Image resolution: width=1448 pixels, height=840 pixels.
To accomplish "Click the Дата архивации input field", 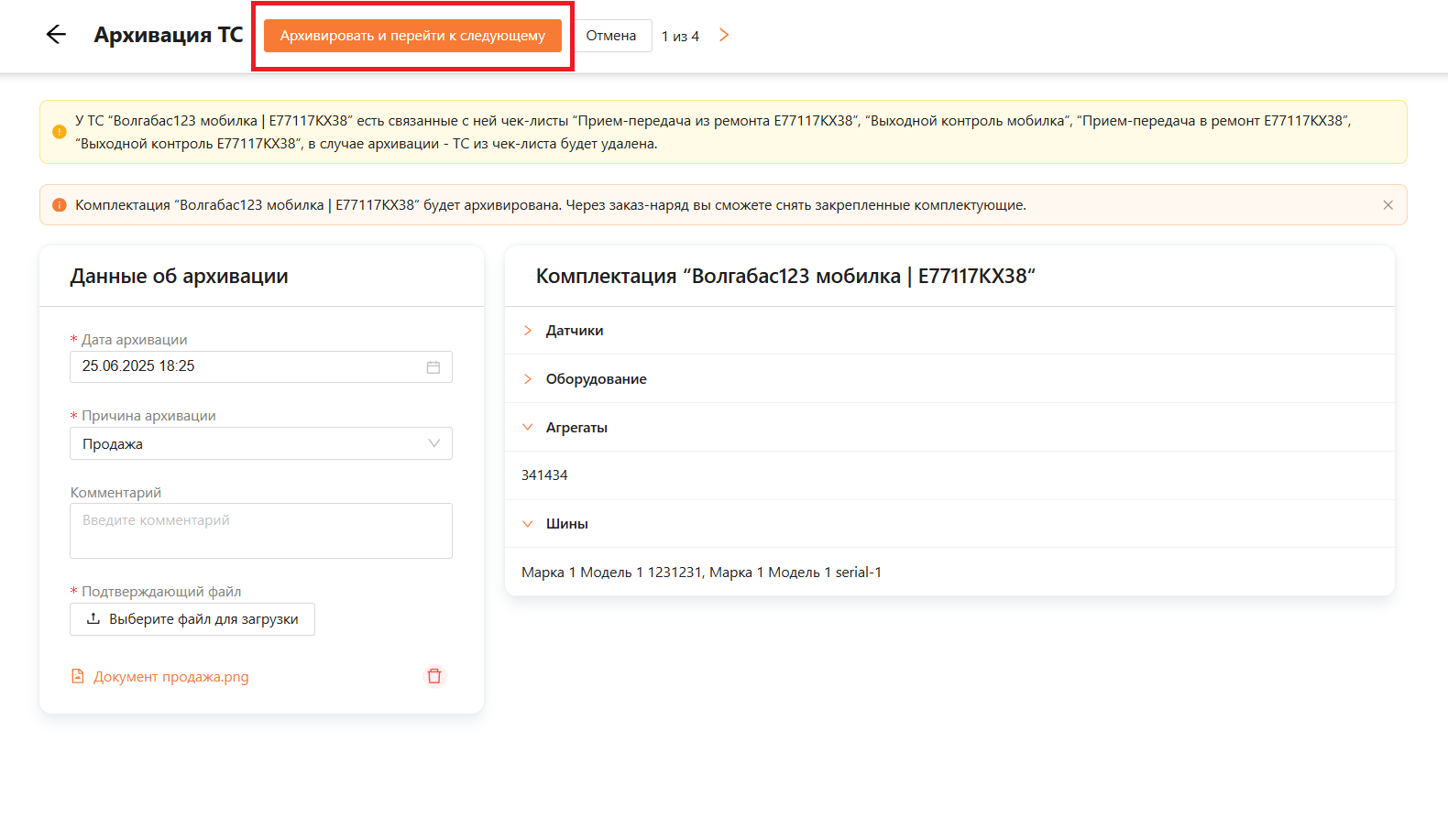I will tap(247, 366).
